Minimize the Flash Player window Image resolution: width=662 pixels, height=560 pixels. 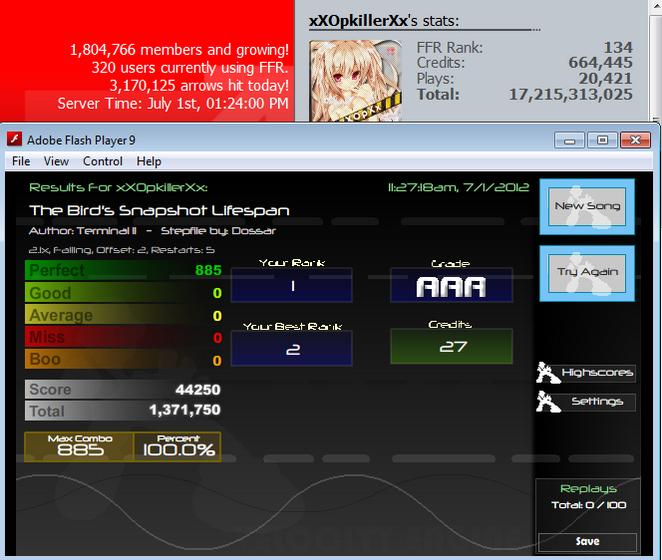click(570, 140)
